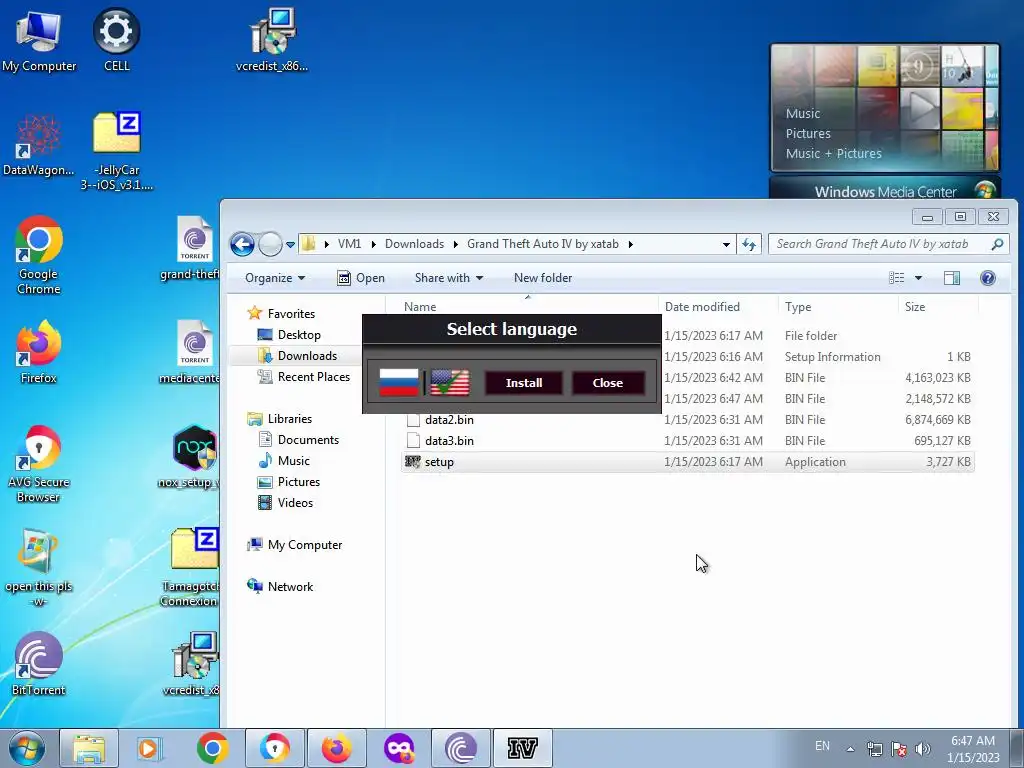Open 'open this pls -w-' desktop icon

point(39,568)
